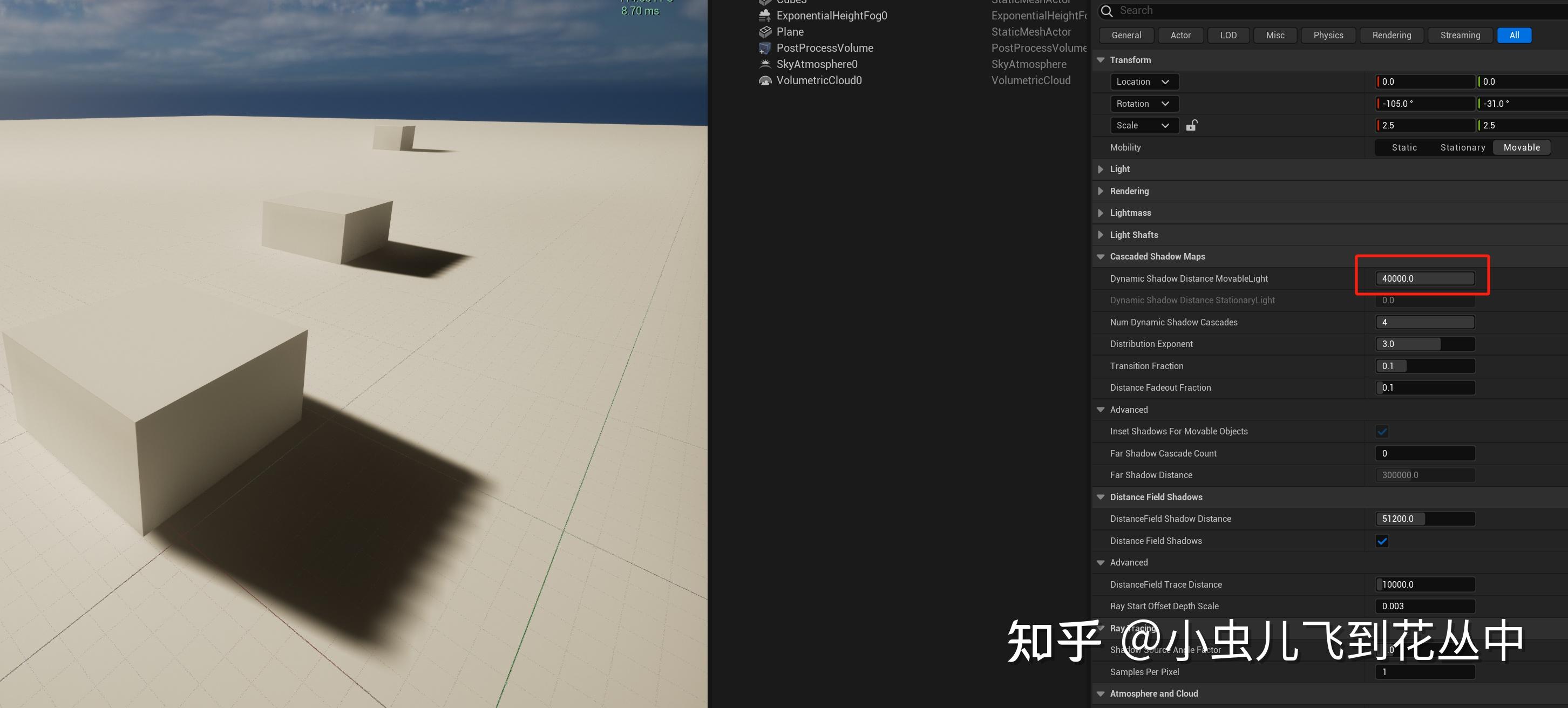Toggle the Scale lock icon
The width and height of the screenshot is (1568, 708).
1192,125
